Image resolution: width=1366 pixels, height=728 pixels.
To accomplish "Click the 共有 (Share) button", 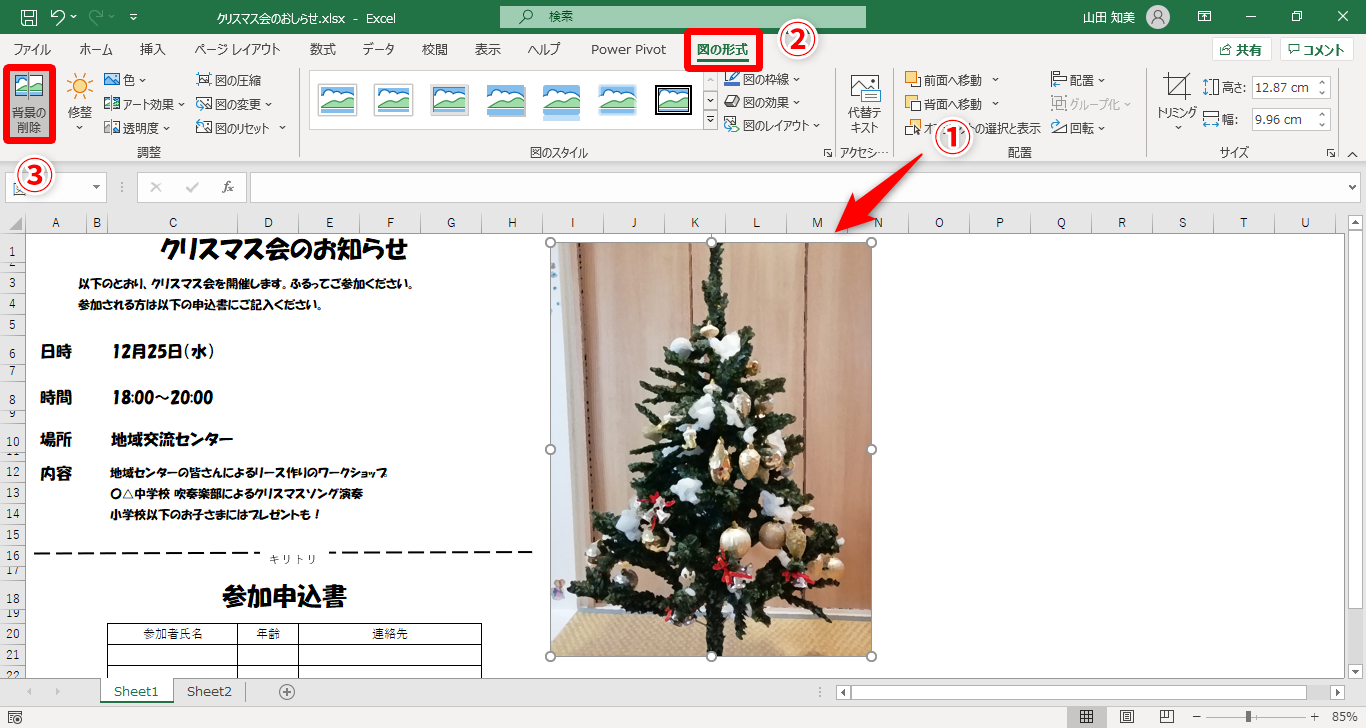I will [x=1241, y=50].
